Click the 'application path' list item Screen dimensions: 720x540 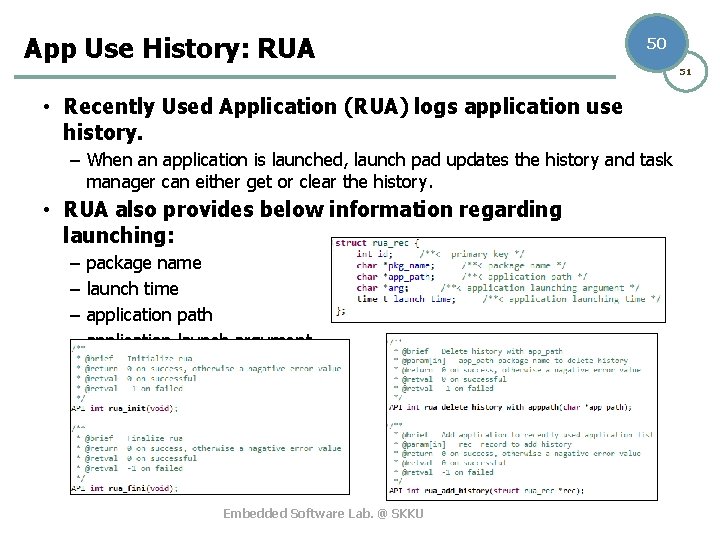[x=149, y=315]
